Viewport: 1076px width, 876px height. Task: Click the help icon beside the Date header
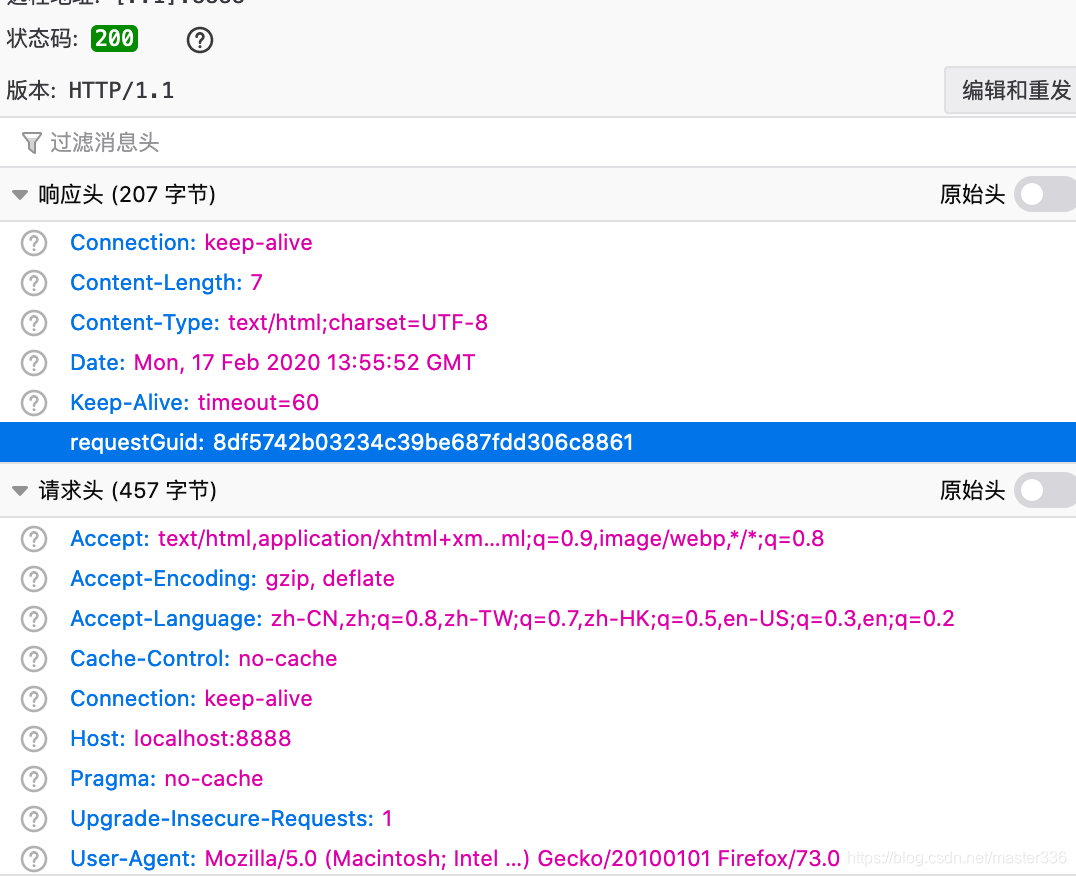[x=33, y=362]
